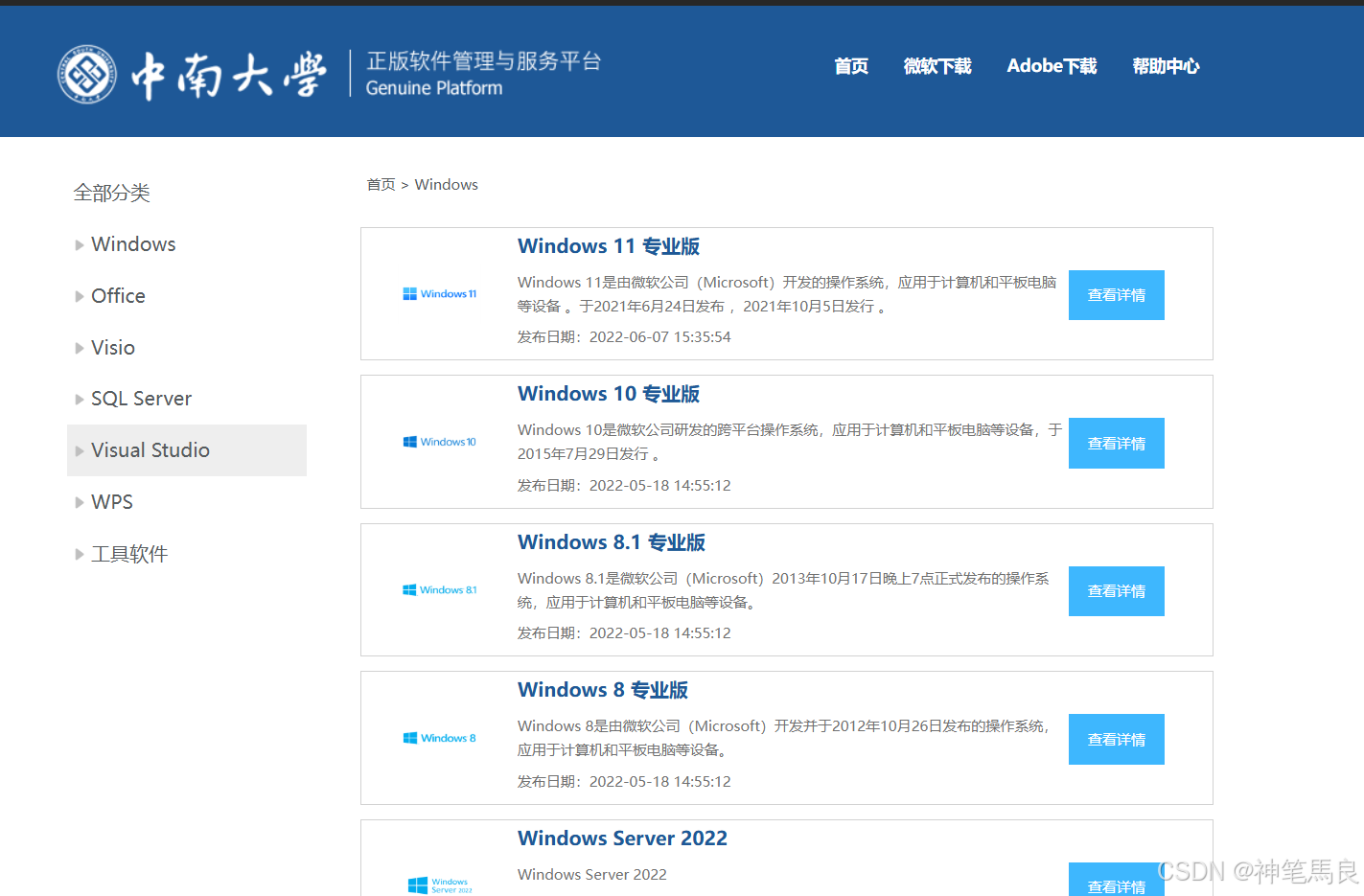Expand the Office category arrow
This screenshot has width=1364, height=896.
pos(80,297)
